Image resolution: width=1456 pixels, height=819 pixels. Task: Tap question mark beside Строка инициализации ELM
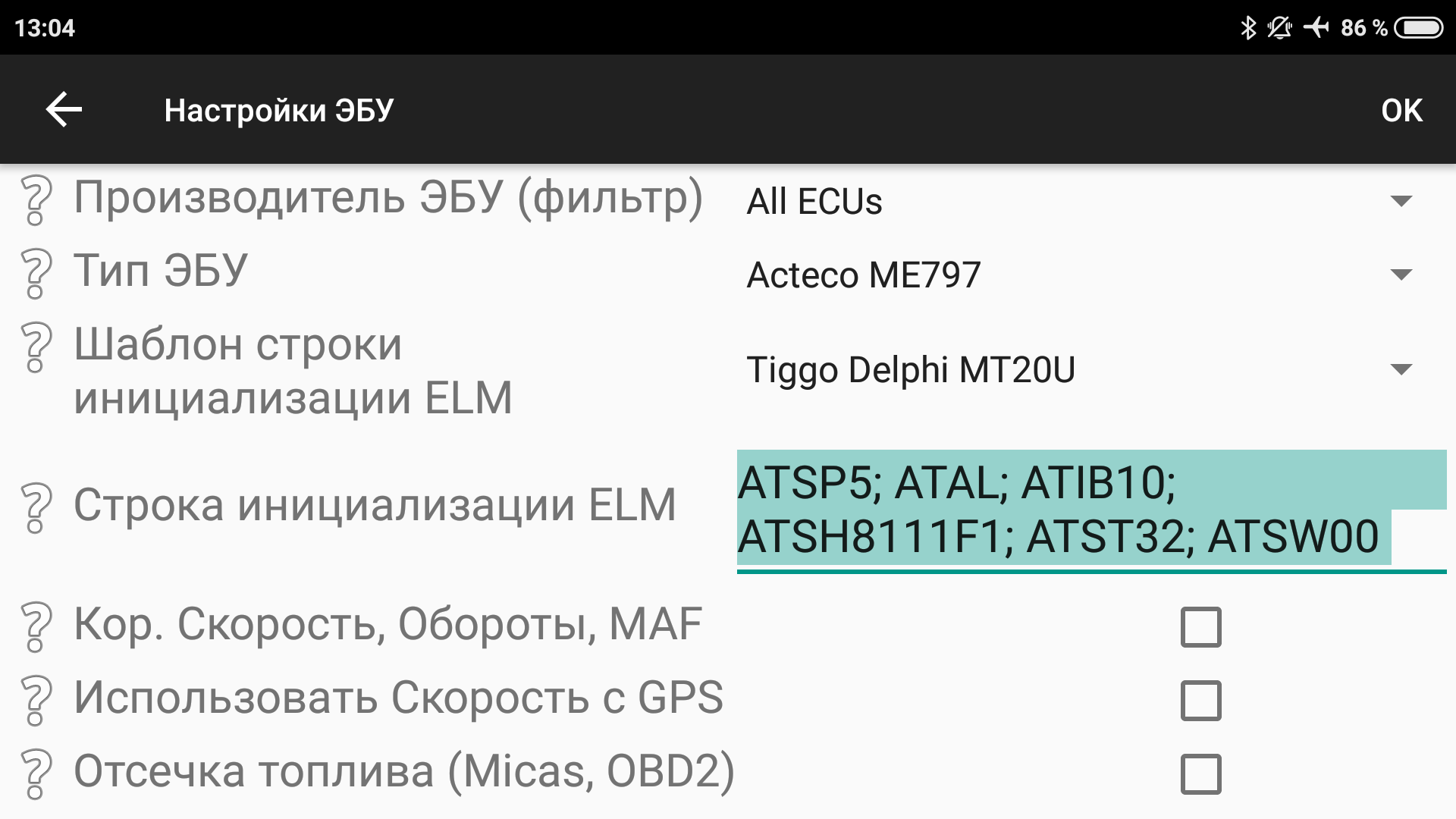[x=36, y=508]
